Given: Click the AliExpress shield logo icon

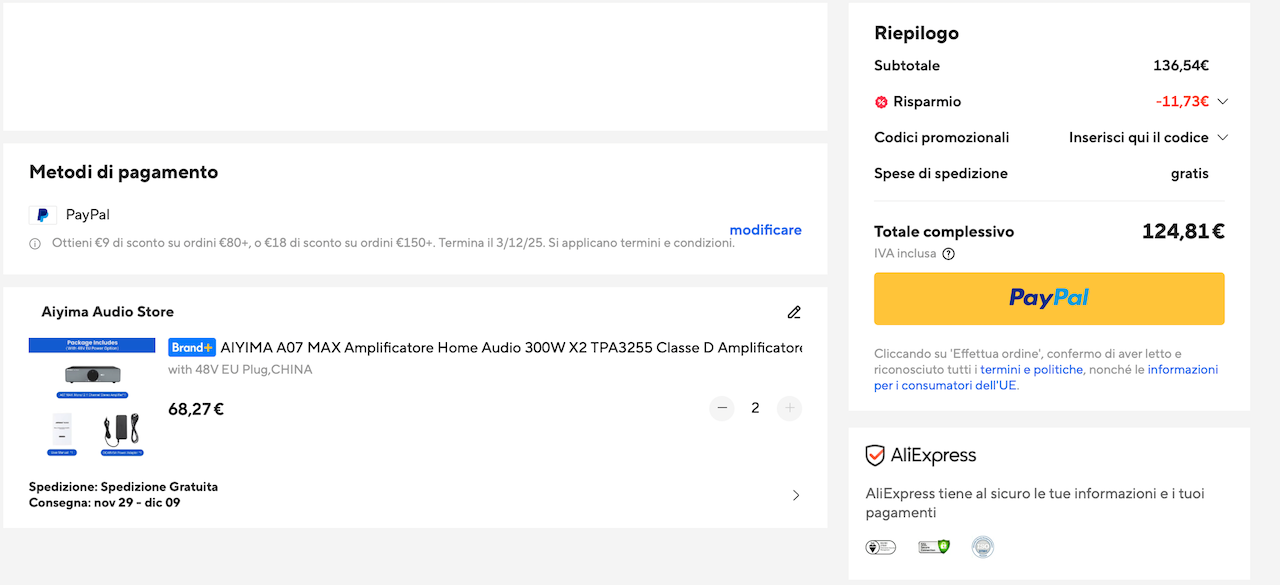Looking at the screenshot, I should click(875, 456).
